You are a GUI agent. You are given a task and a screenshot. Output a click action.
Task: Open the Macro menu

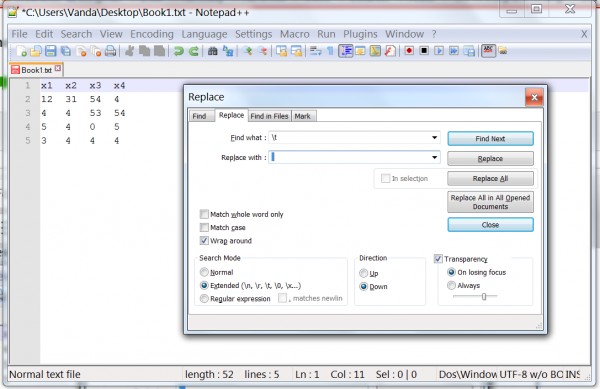pyautogui.click(x=295, y=34)
